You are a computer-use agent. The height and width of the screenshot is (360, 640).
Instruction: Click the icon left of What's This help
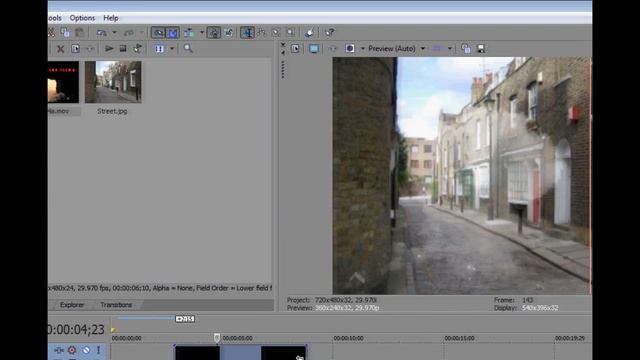point(310,32)
